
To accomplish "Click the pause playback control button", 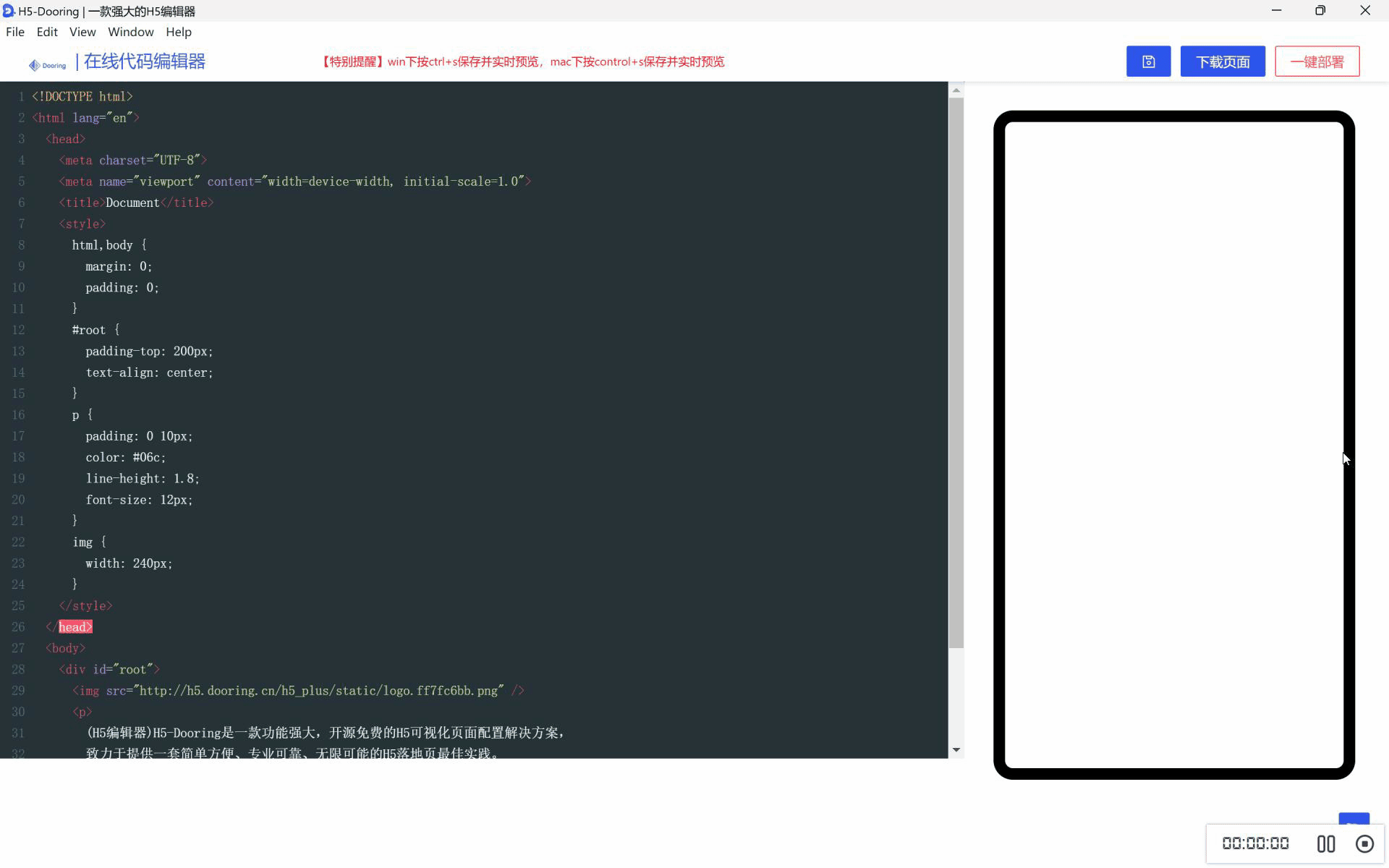I will [x=1324, y=843].
